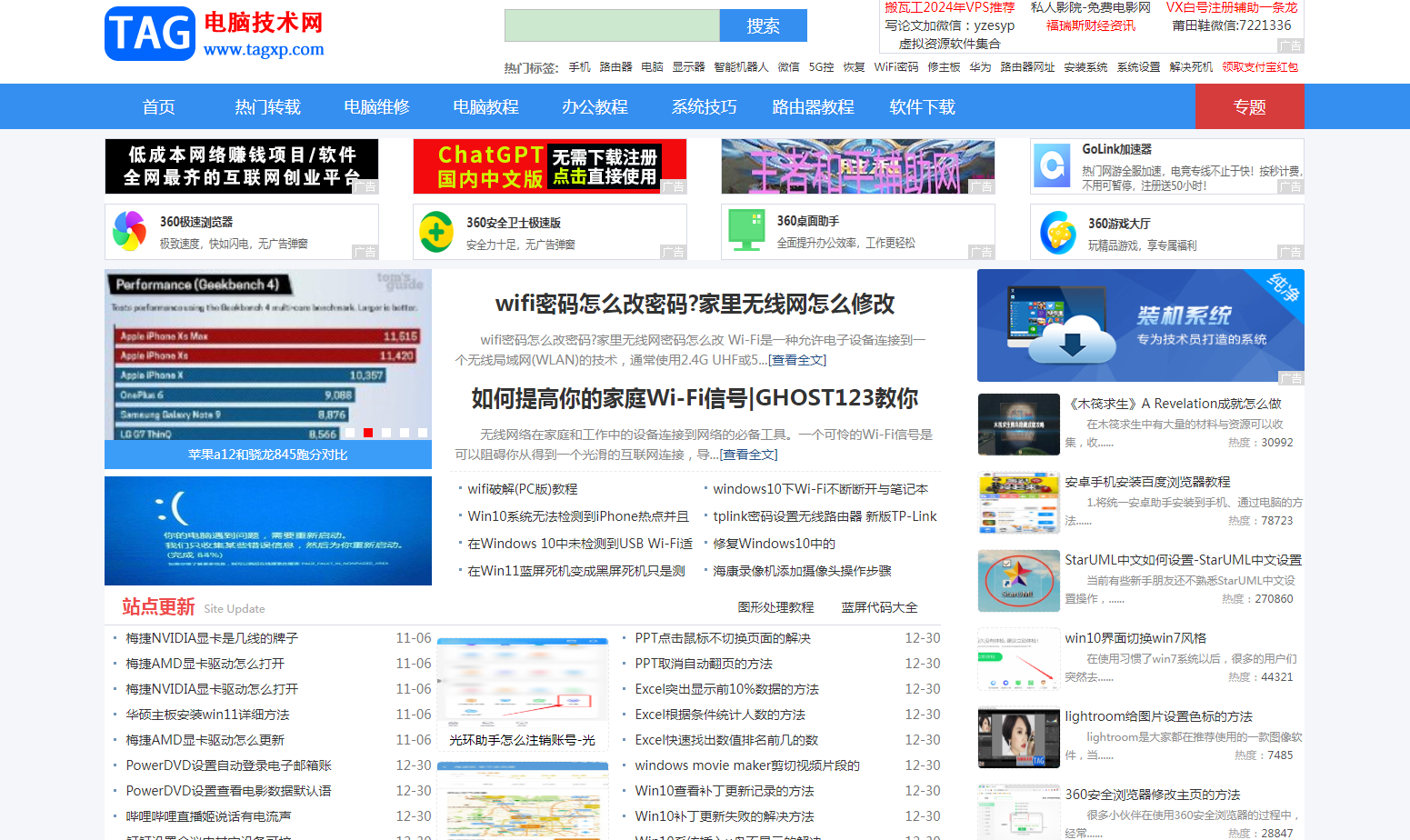Open the 360极速浏览器 colorful icon

129,231
